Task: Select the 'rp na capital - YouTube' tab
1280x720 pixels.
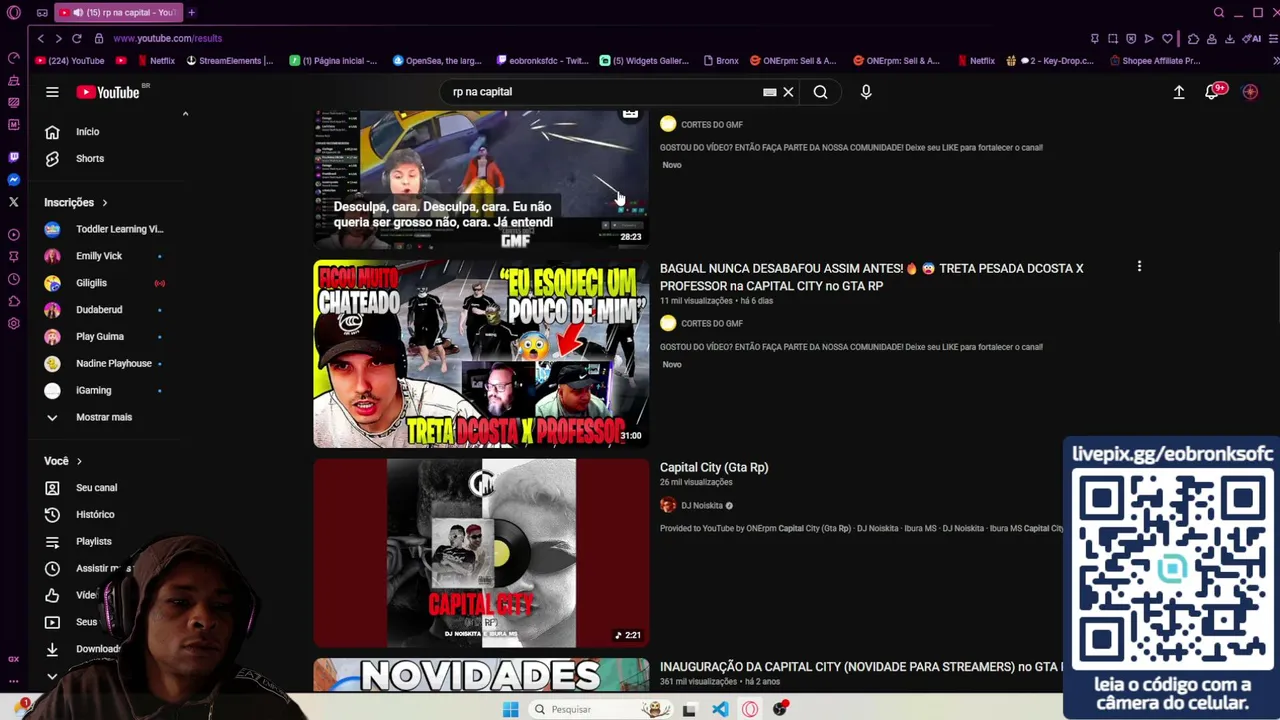Action: pos(118,13)
